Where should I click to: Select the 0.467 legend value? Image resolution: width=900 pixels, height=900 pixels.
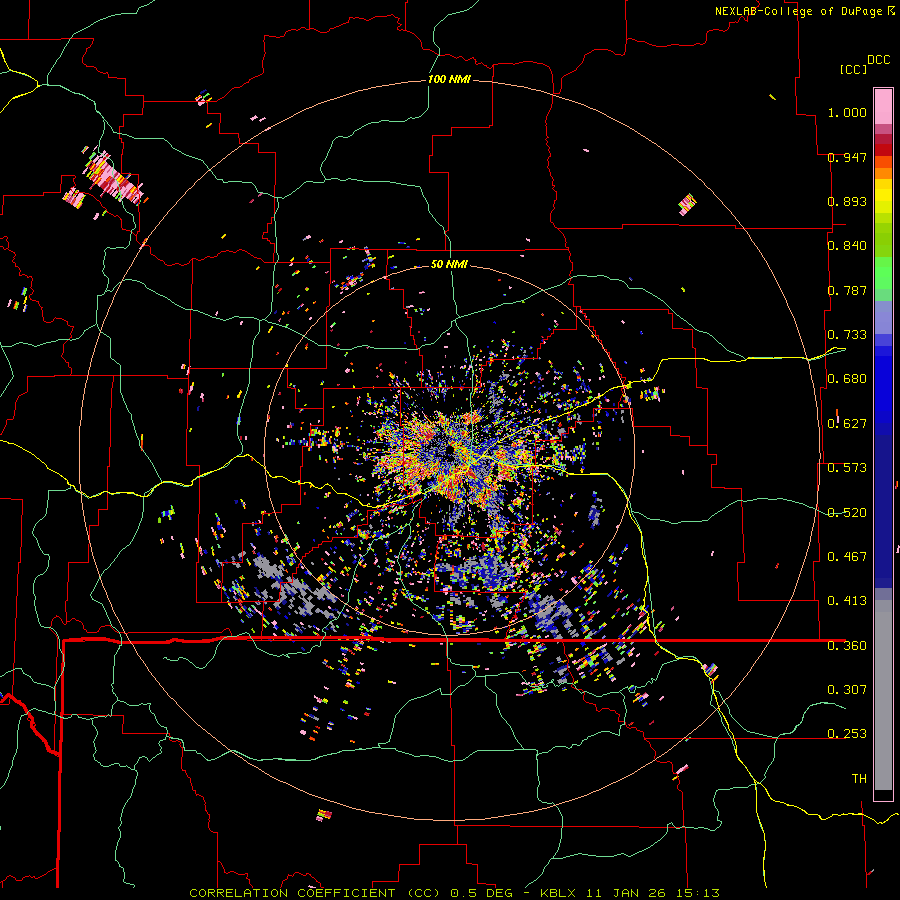[x=847, y=557]
